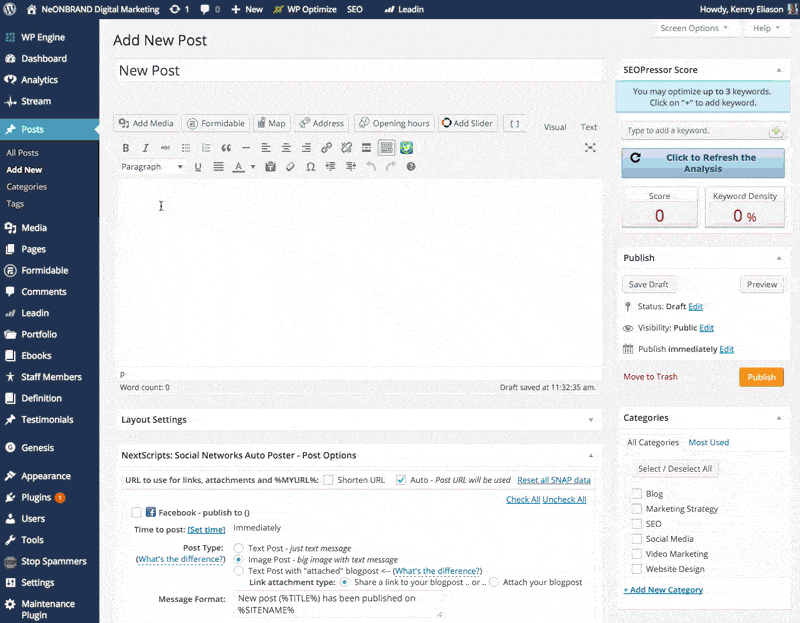
Task: Switch to Text editor tab
Action: tap(588, 127)
